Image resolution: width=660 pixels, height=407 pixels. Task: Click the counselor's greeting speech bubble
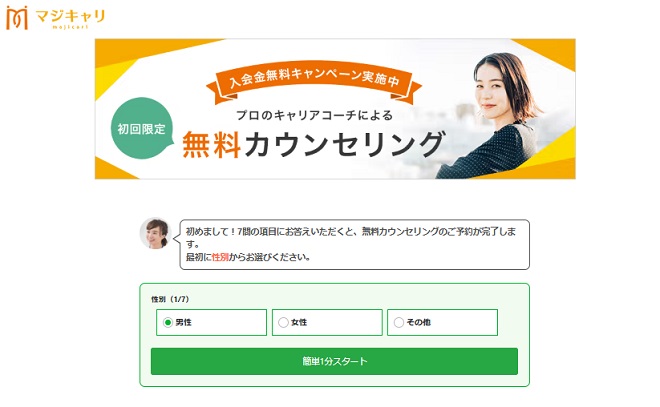[354, 245]
